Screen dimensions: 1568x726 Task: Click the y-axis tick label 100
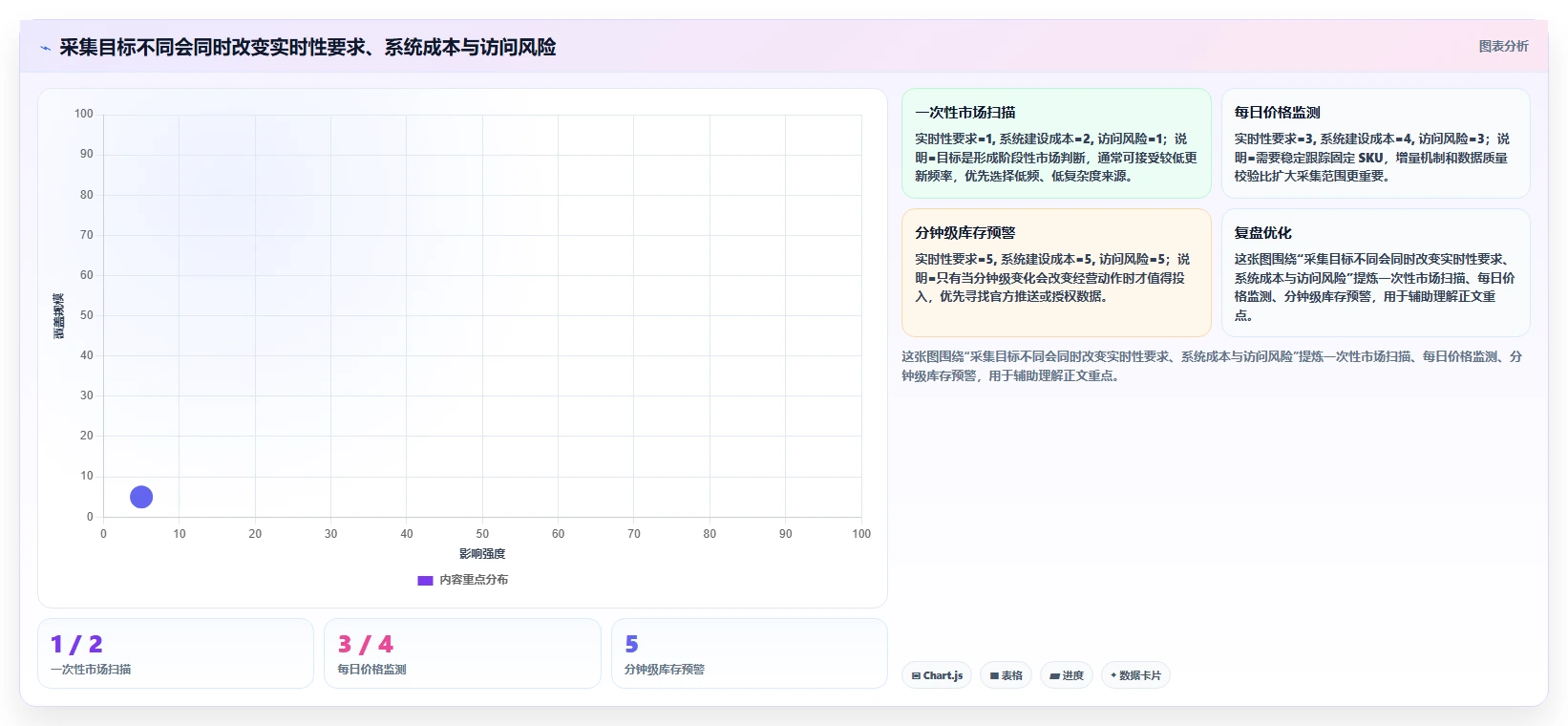pyautogui.click(x=84, y=114)
